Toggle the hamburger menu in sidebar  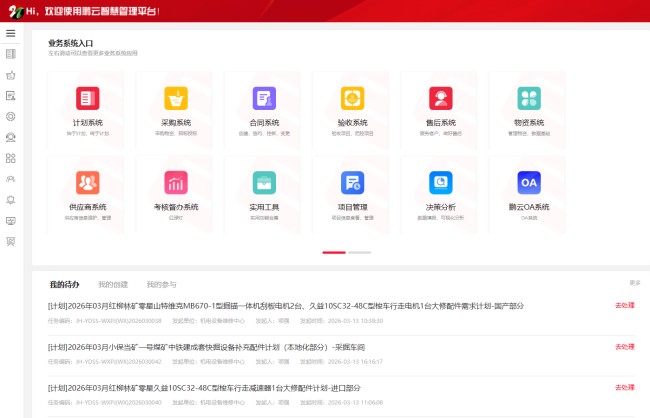[x=11, y=33]
